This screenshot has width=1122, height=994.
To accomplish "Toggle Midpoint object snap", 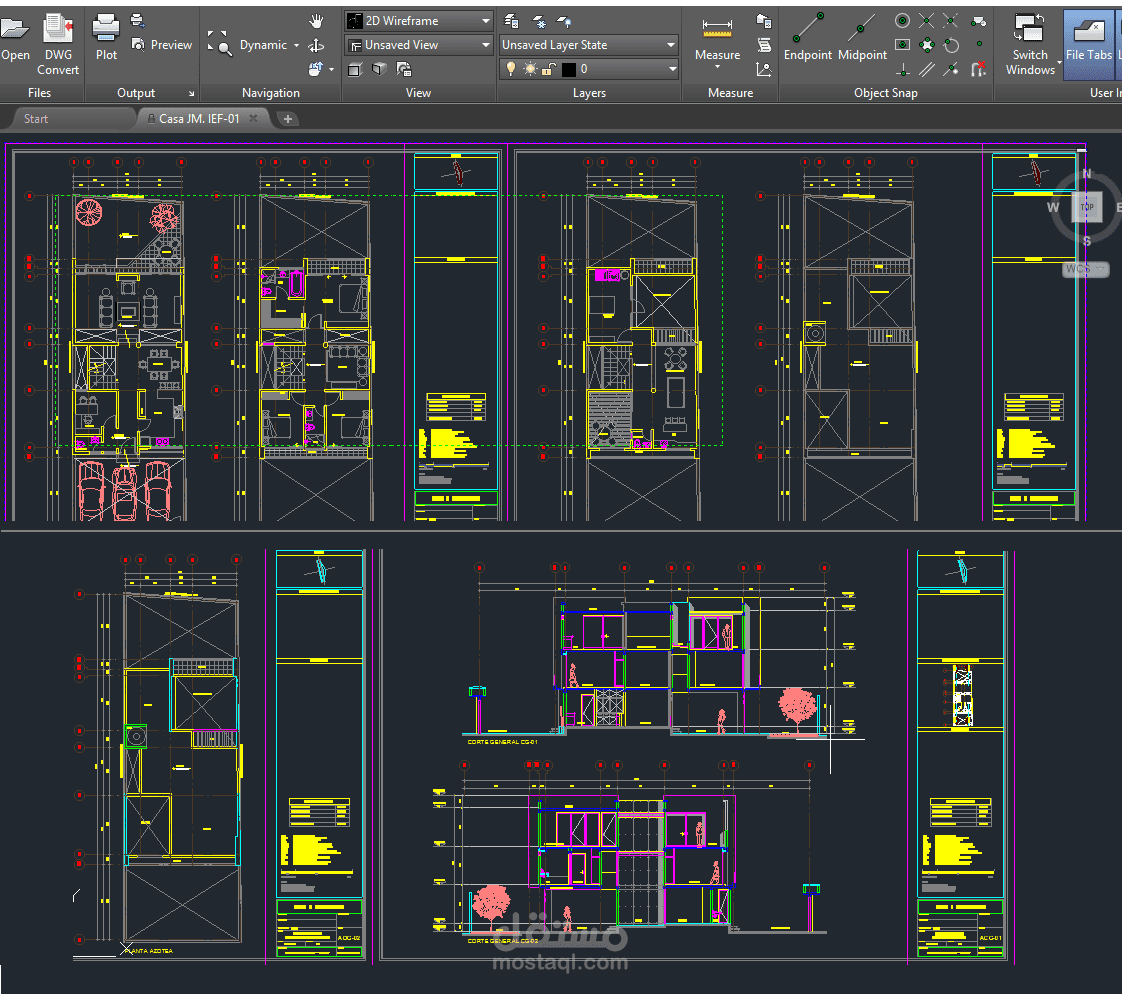I will [862, 37].
